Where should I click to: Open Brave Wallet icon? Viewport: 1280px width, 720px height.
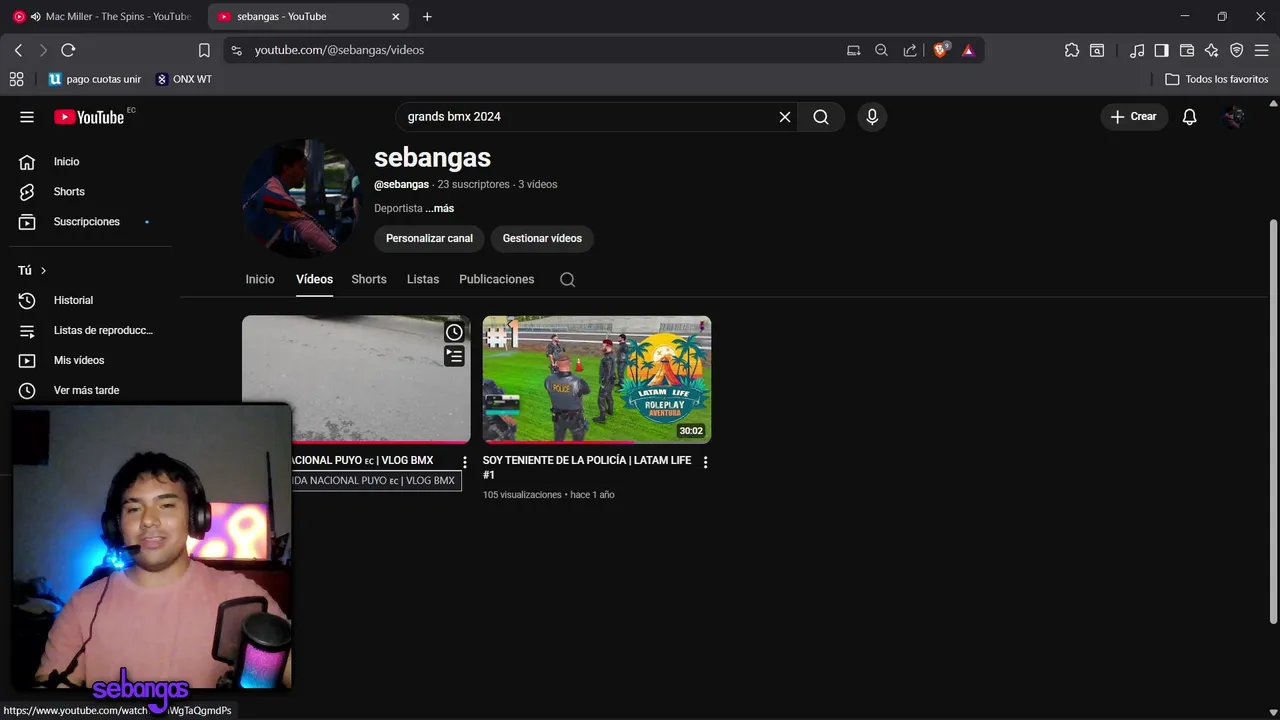pos(1187,50)
